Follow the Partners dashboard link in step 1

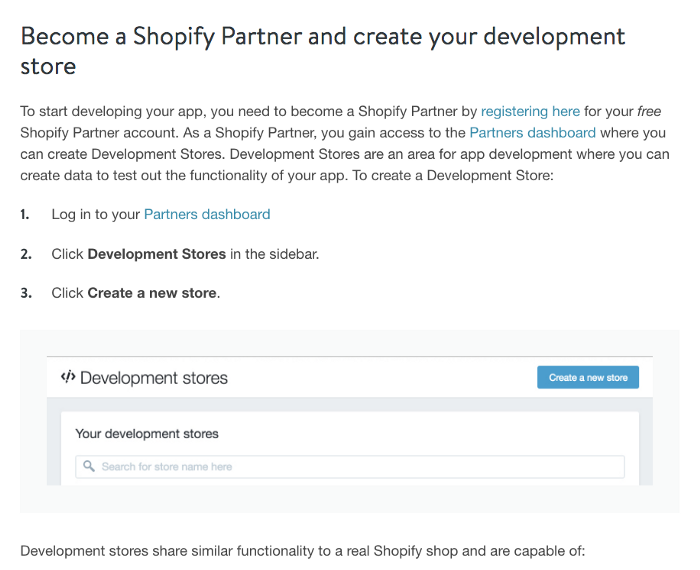(207, 214)
